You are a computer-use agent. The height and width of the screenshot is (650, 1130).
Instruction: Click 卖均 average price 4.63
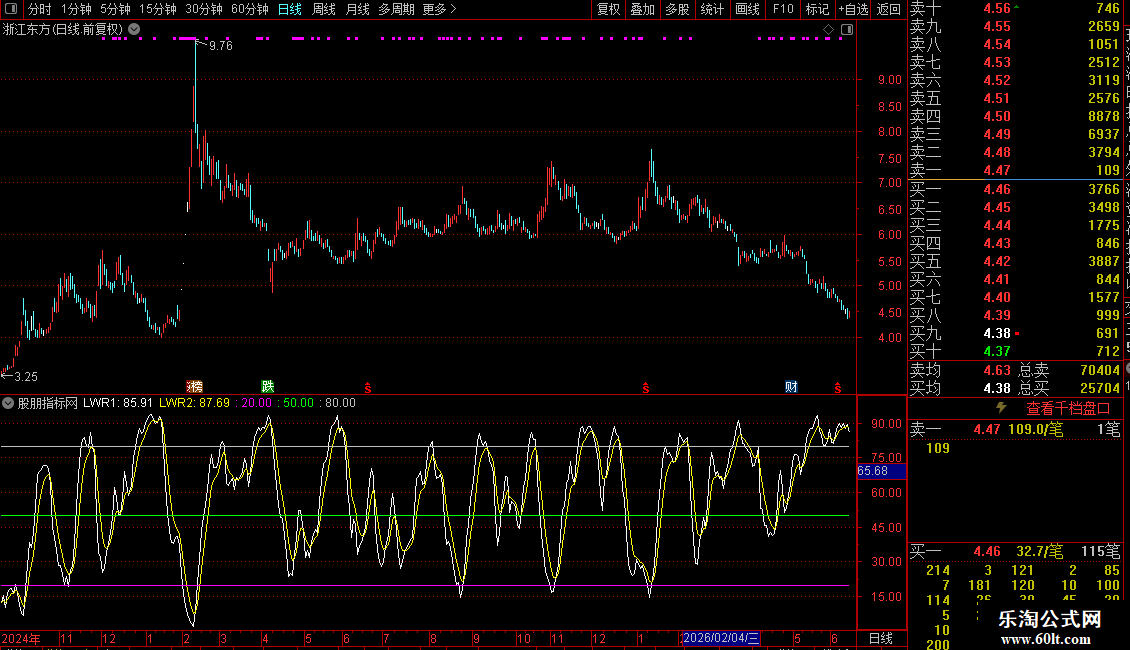[997, 370]
